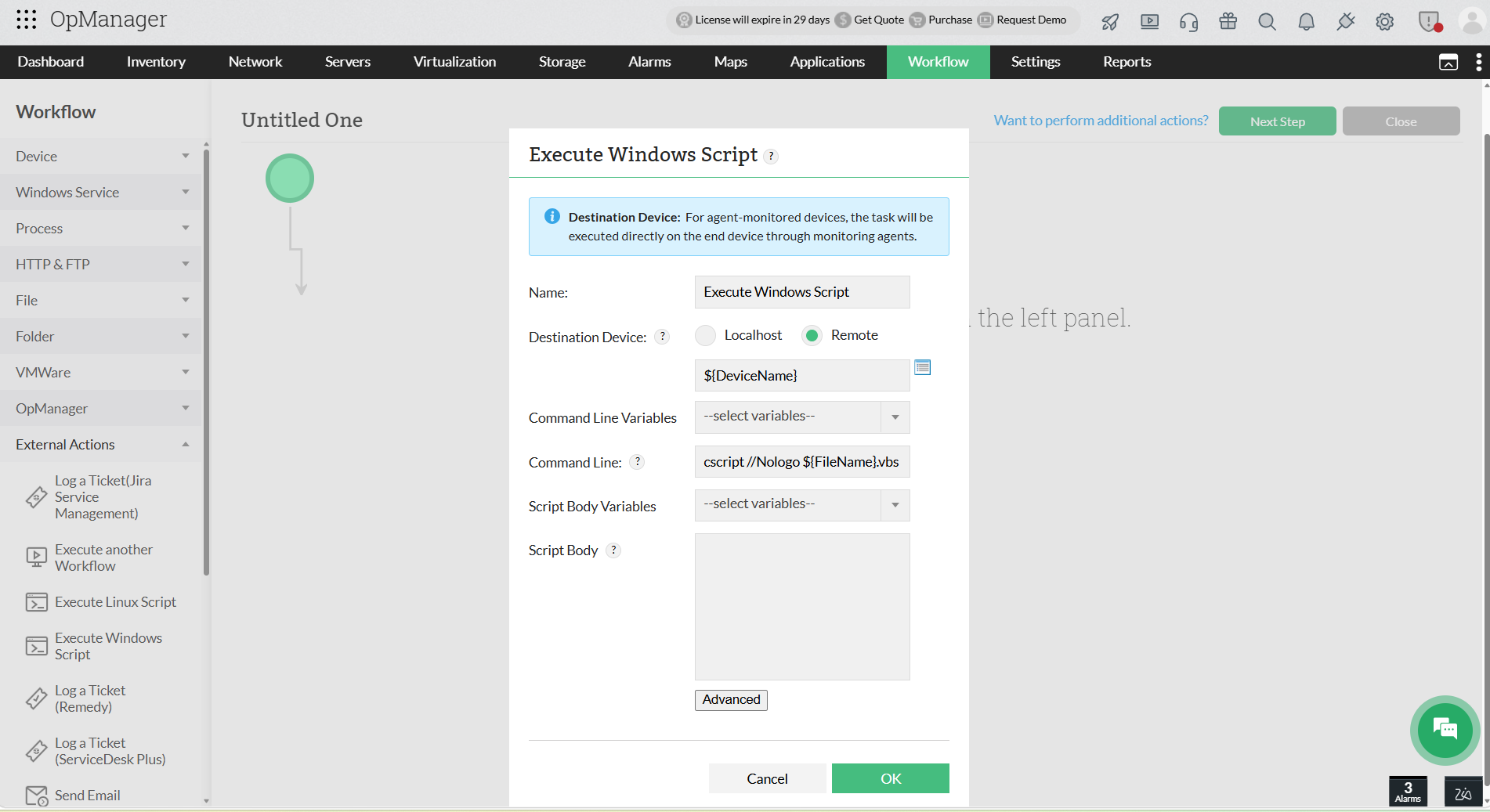The height and width of the screenshot is (812, 1490).
Task: Click the Command Line input field
Action: coord(802,462)
